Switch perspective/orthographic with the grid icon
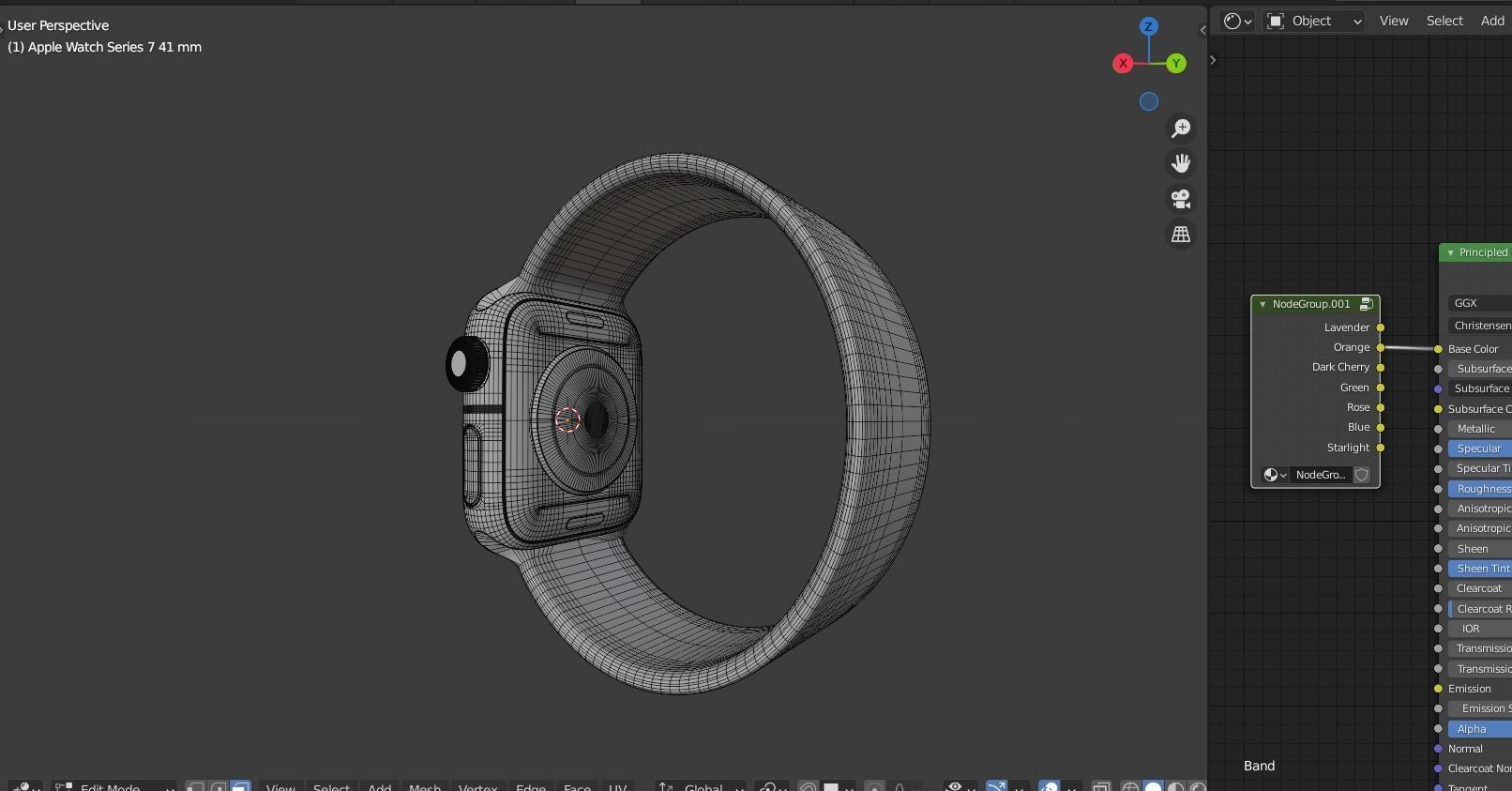 coord(1181,235)
